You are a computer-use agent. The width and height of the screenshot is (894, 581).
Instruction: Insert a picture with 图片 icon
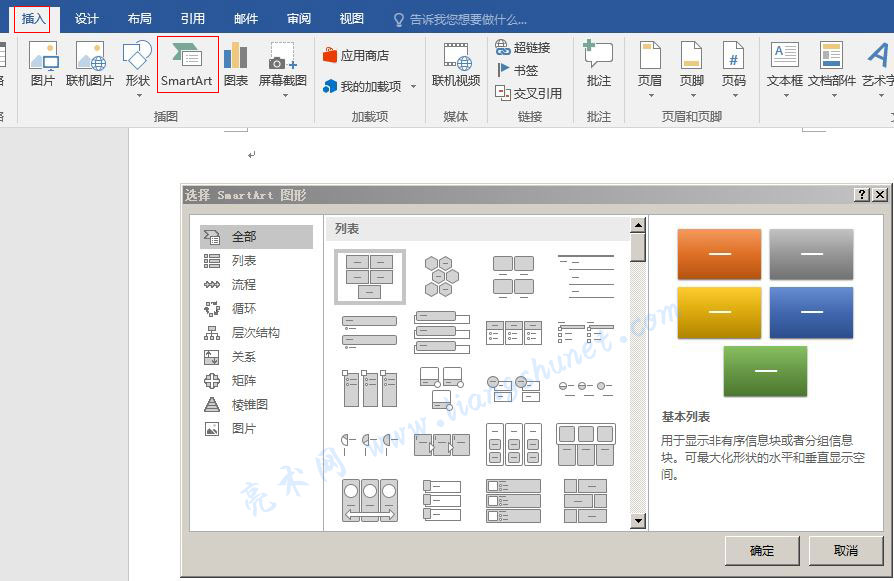[x=43, y=64]
